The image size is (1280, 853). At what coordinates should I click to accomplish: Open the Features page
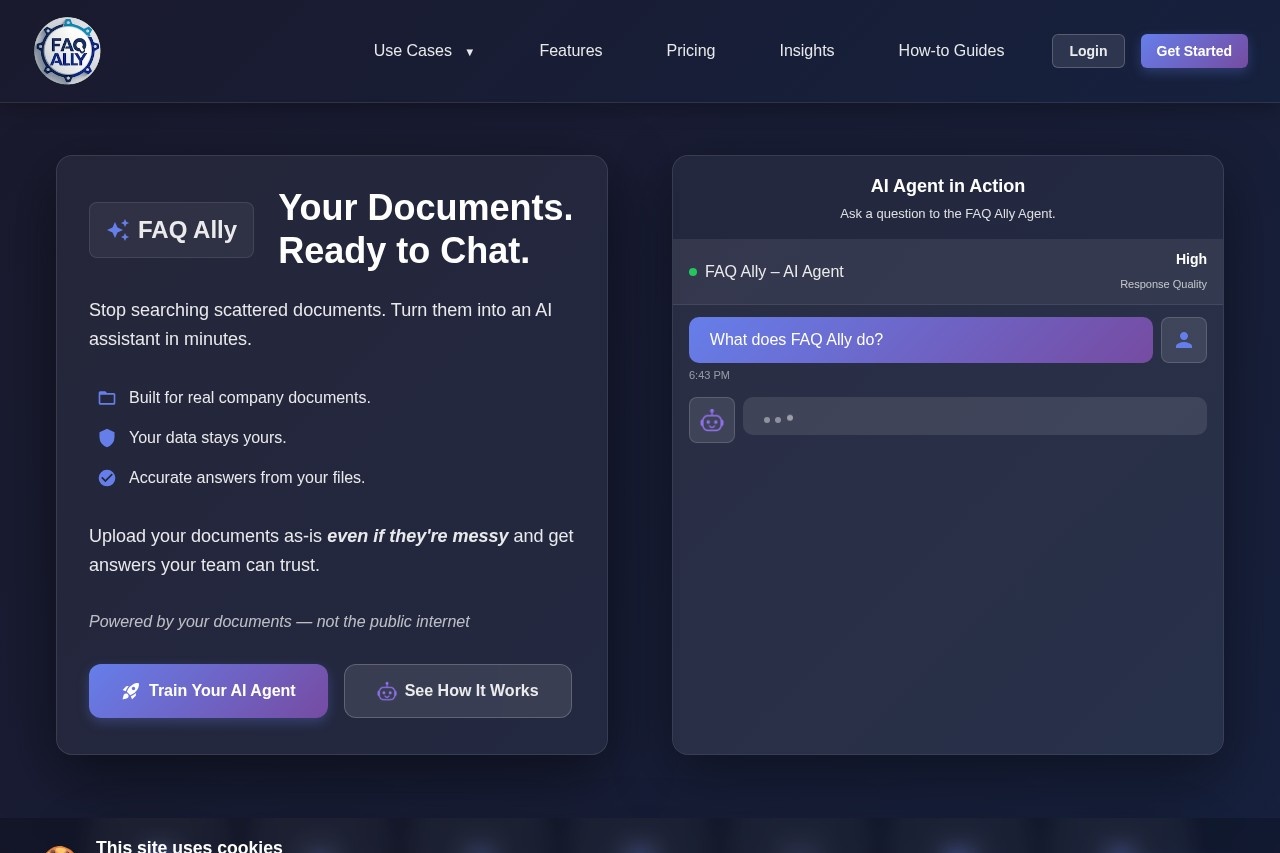pos(570,51)
